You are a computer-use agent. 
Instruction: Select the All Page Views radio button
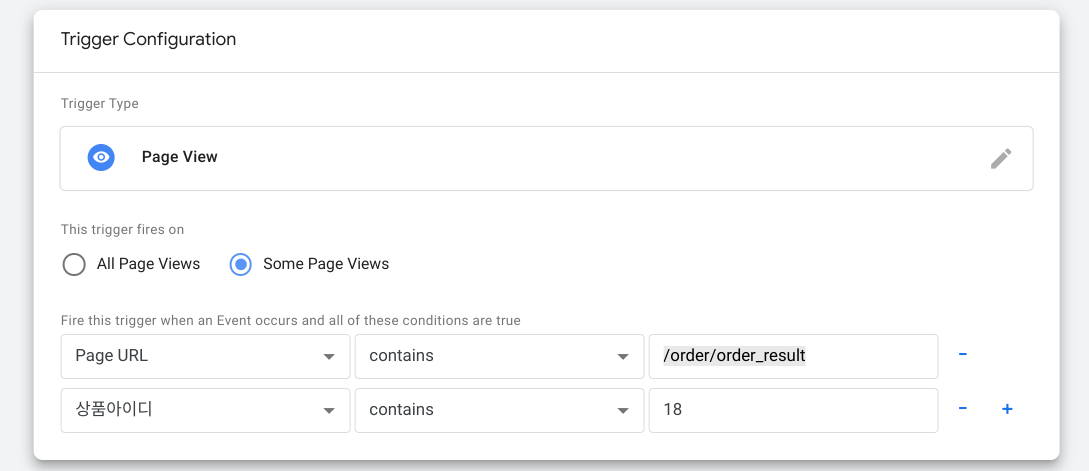point(74,265)
